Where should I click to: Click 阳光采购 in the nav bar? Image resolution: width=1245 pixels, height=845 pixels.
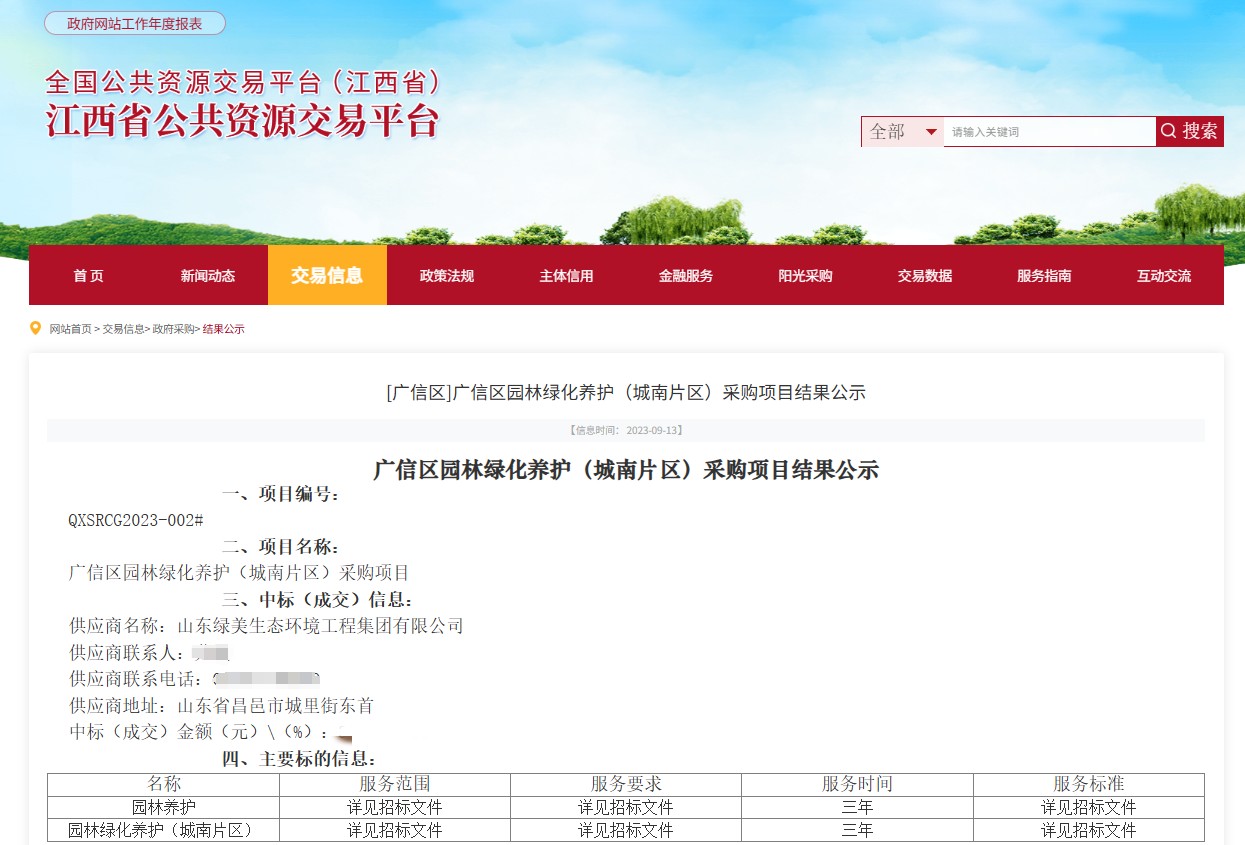pyautogui.click(x=805, y=276)
